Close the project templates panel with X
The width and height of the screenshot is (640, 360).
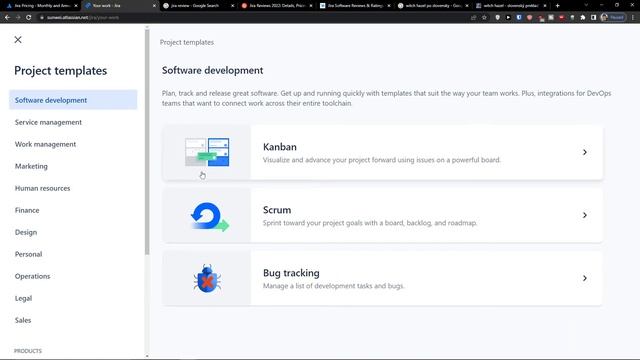(18, 40)
